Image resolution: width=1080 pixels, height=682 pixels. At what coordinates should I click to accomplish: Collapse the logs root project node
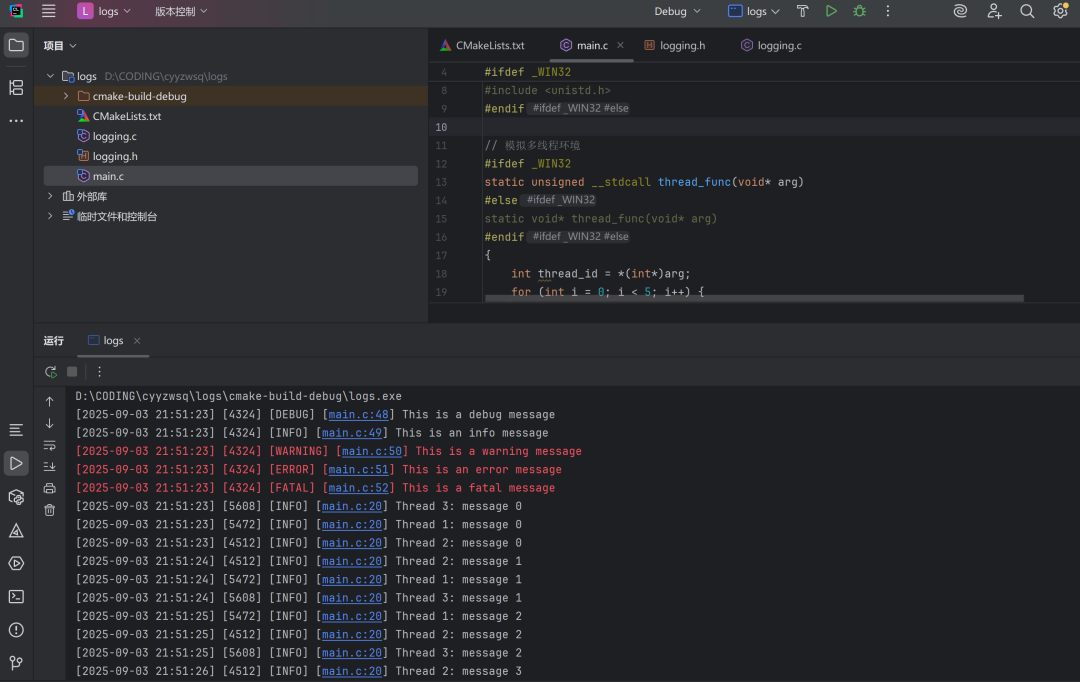coord(50,76)
